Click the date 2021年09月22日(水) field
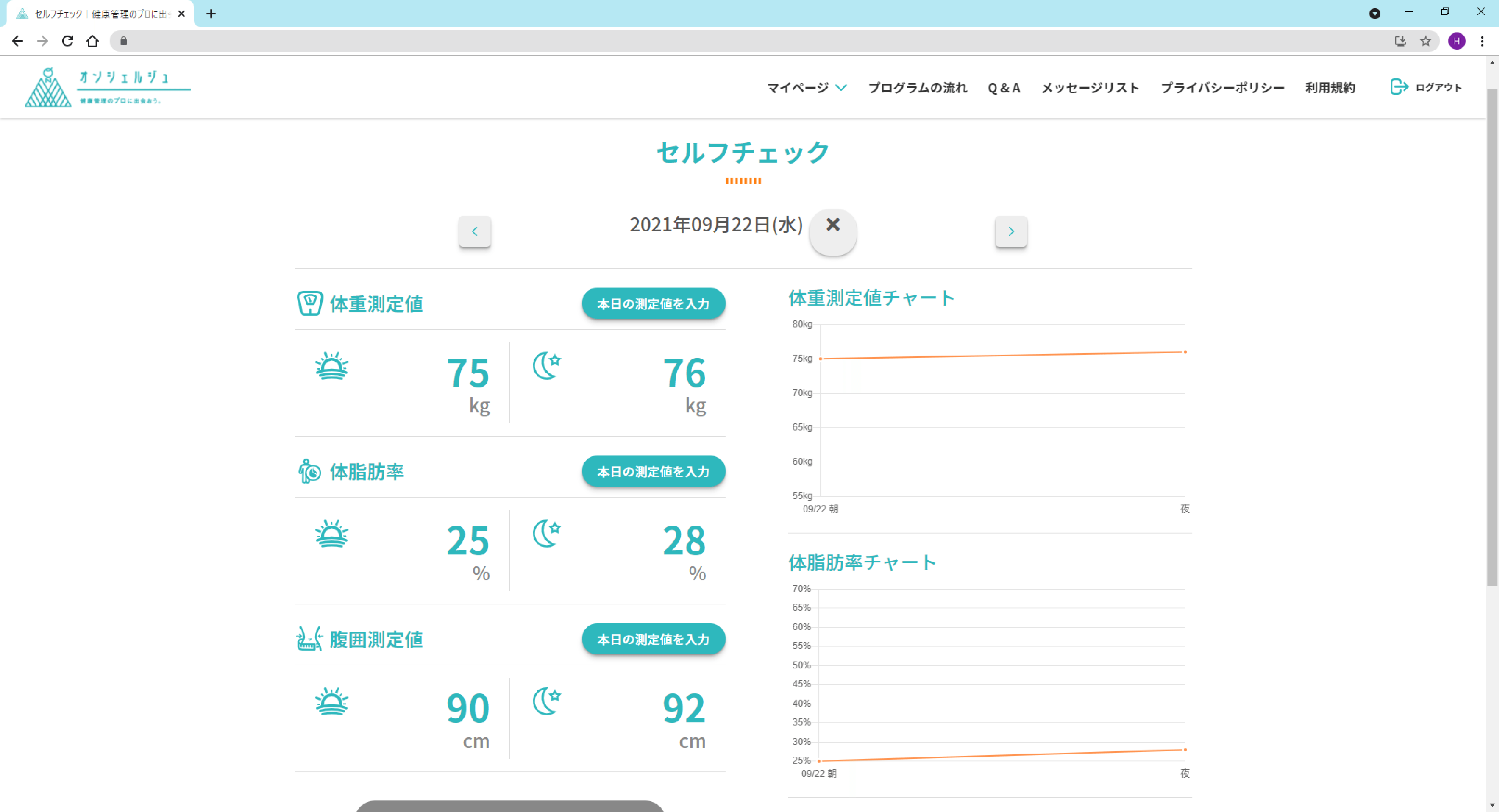The height and width of the screenshot is (812, 1499). 716,224
